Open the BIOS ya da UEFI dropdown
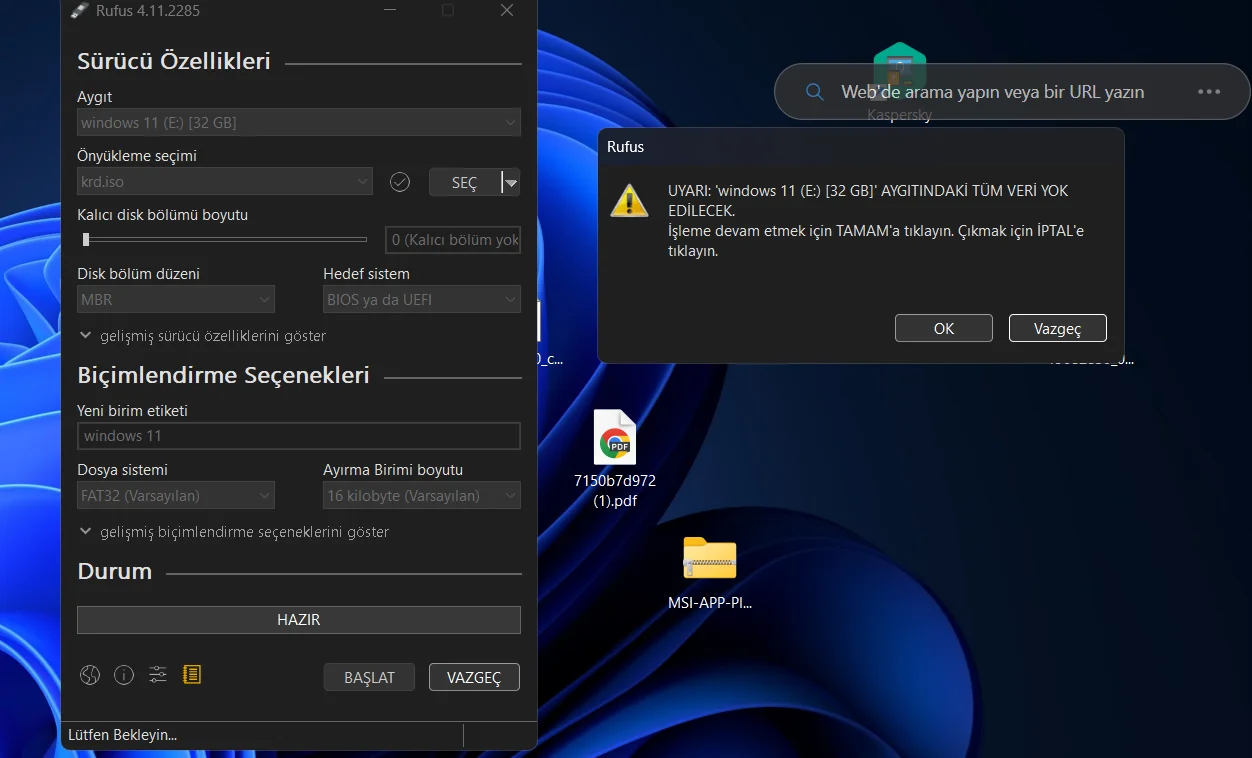 [422, 299]
